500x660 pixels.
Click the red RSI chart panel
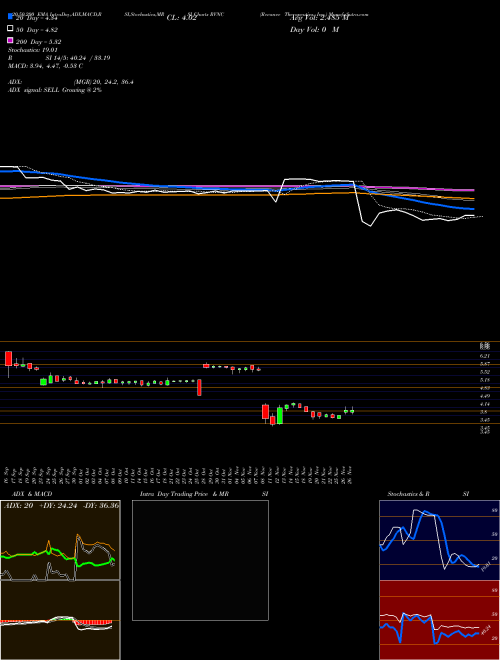pos(439,620)
